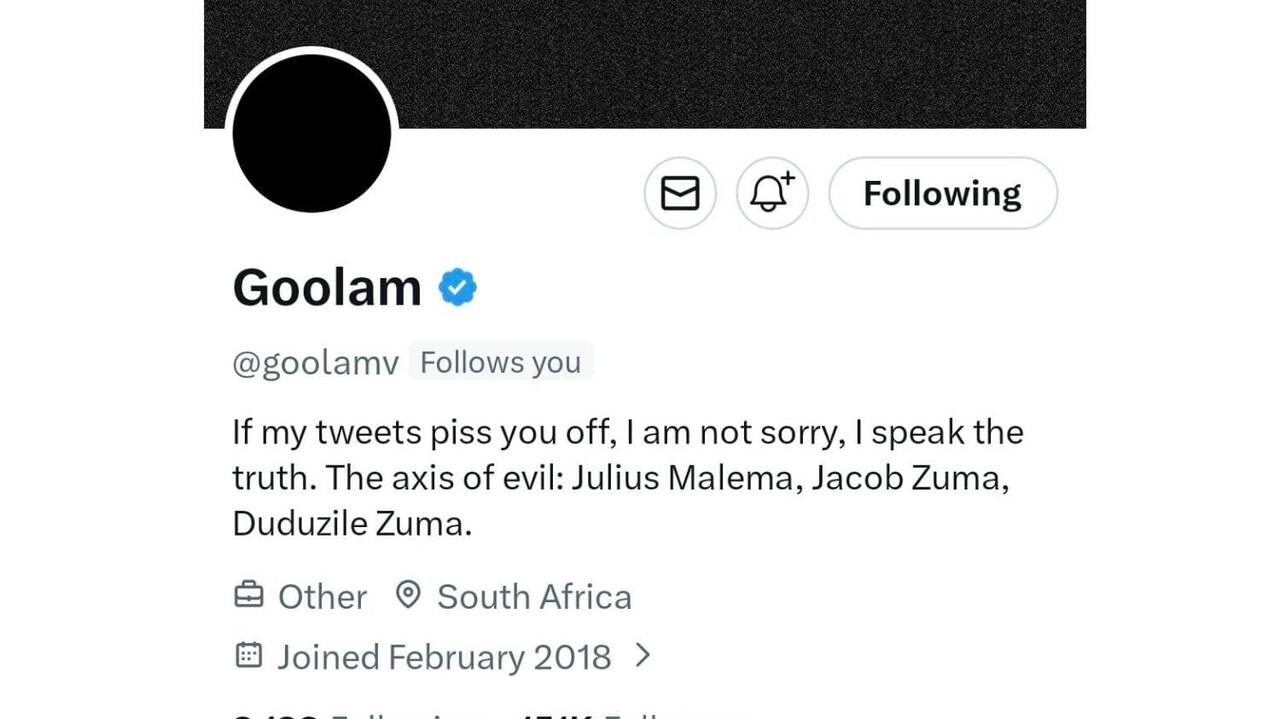1280x719 pixels.
Task: Click the blue verified checkmark badge
Action: [x=457, y=288]
